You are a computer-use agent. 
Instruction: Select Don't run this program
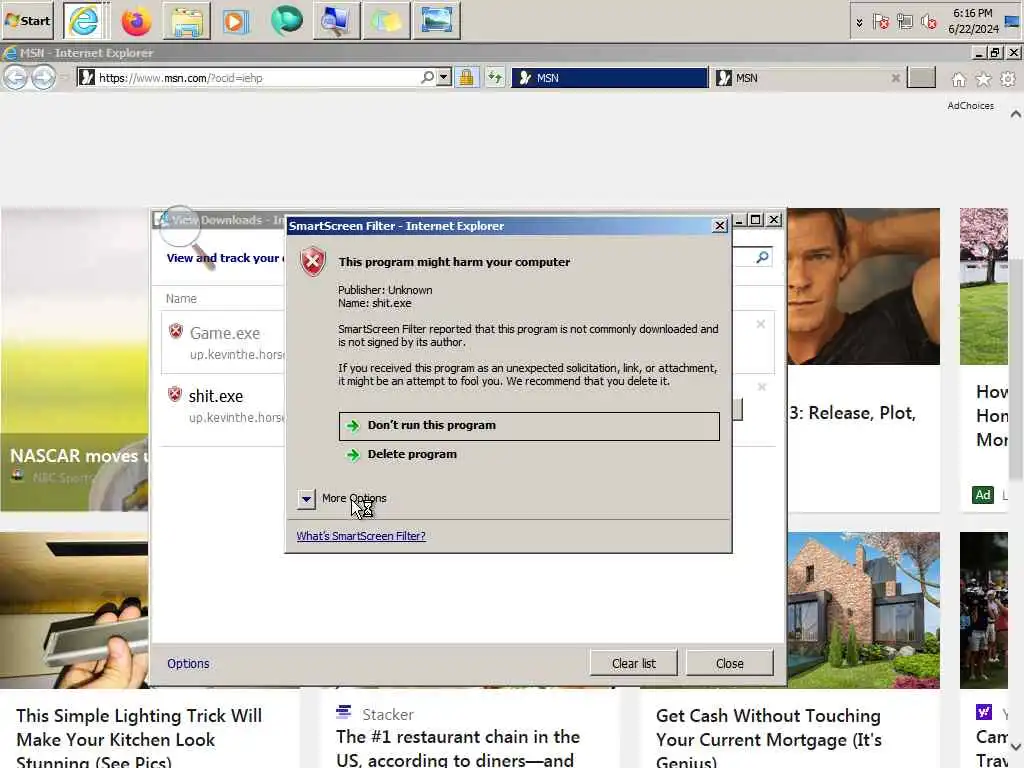529,426
